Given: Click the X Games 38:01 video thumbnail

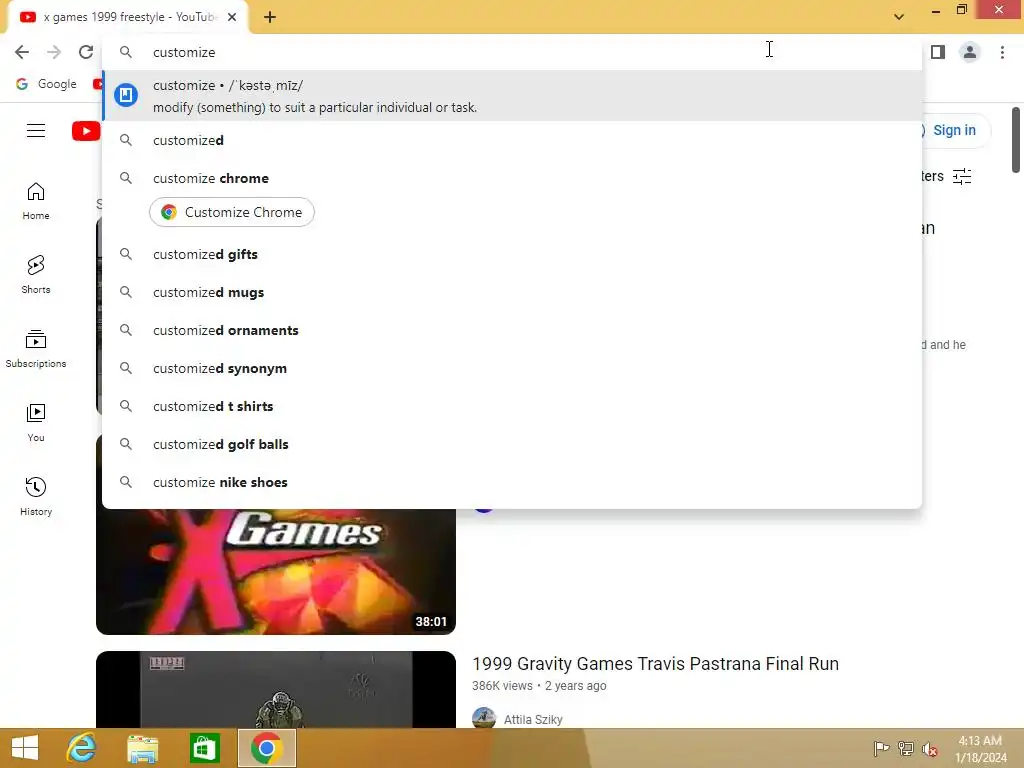Looking at the screenshot, I should [x=276, y=571].
